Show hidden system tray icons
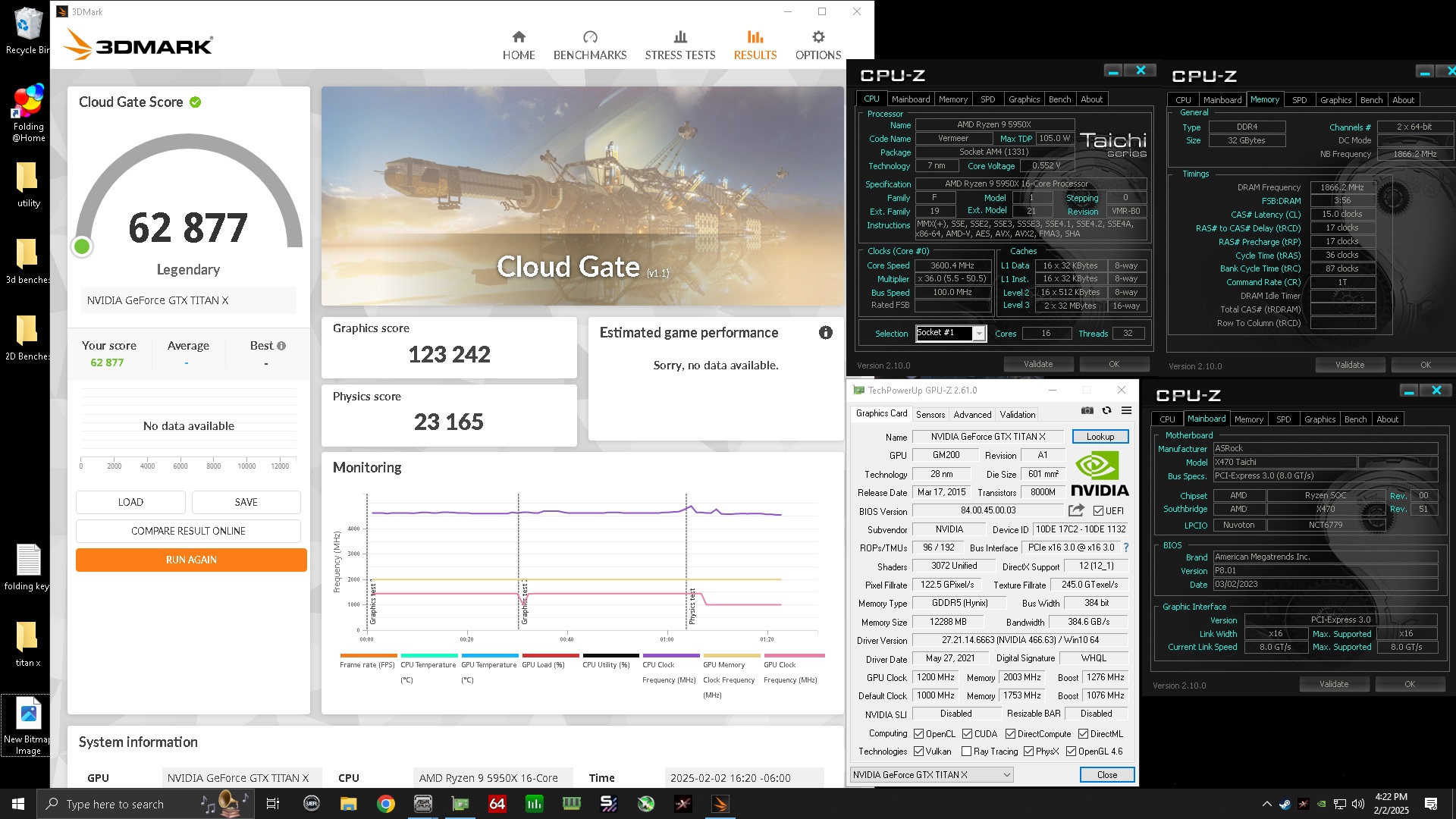This screenshot has width=1456, height=819. [x=1266, y=804]
